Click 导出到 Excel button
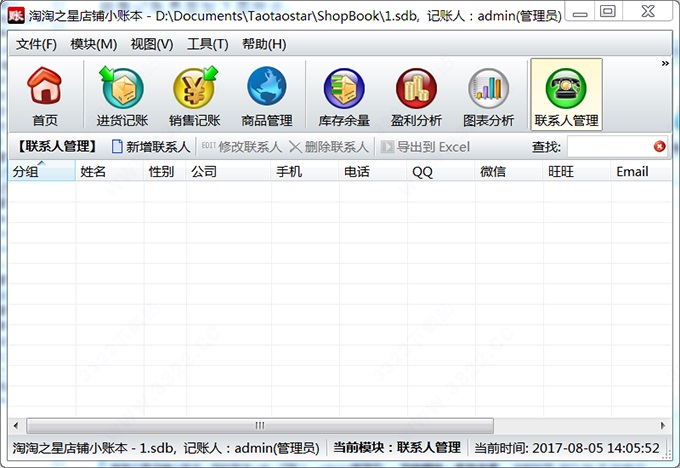The height and width of the screenshot is (468, 680). point(423,147)
